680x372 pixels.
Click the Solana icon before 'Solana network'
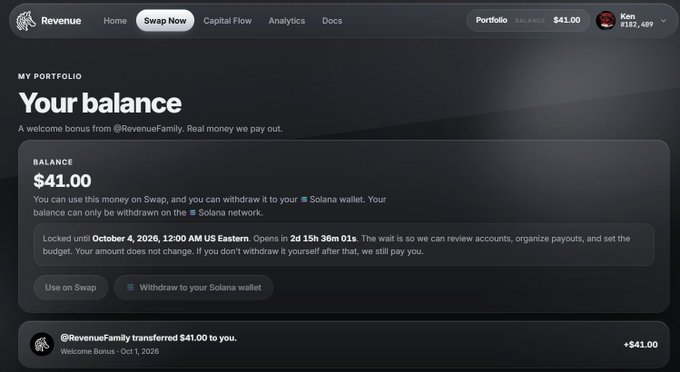pyautogui.click(x=193, y=212)
